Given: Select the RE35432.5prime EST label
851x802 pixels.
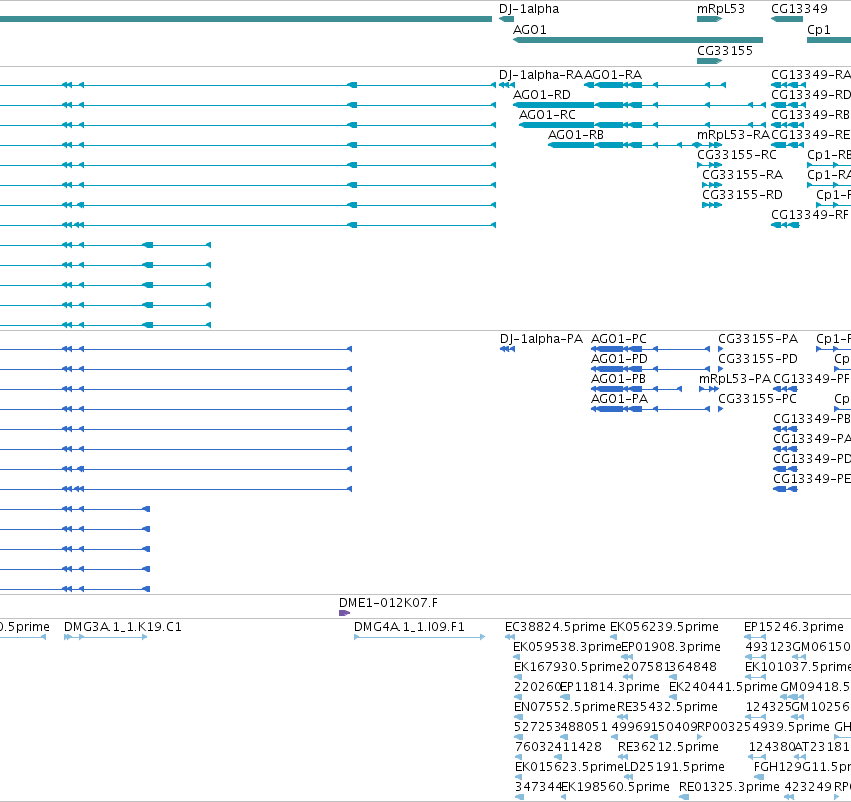Looking at the screenshot, I should [x=668, y=707].
